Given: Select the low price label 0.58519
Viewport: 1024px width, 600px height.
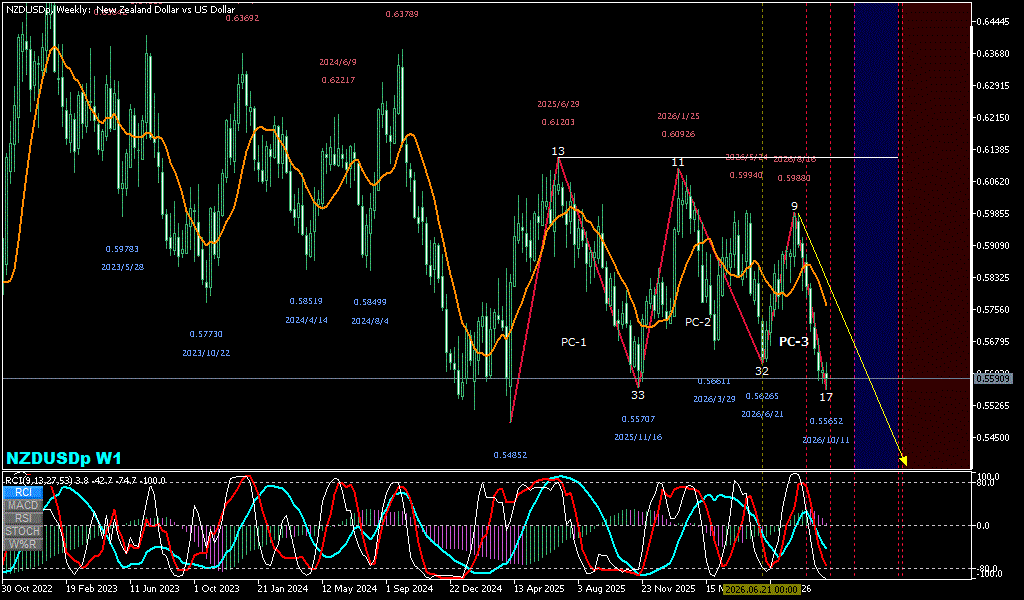Looking at the screenshot, I should pos(306,301).
